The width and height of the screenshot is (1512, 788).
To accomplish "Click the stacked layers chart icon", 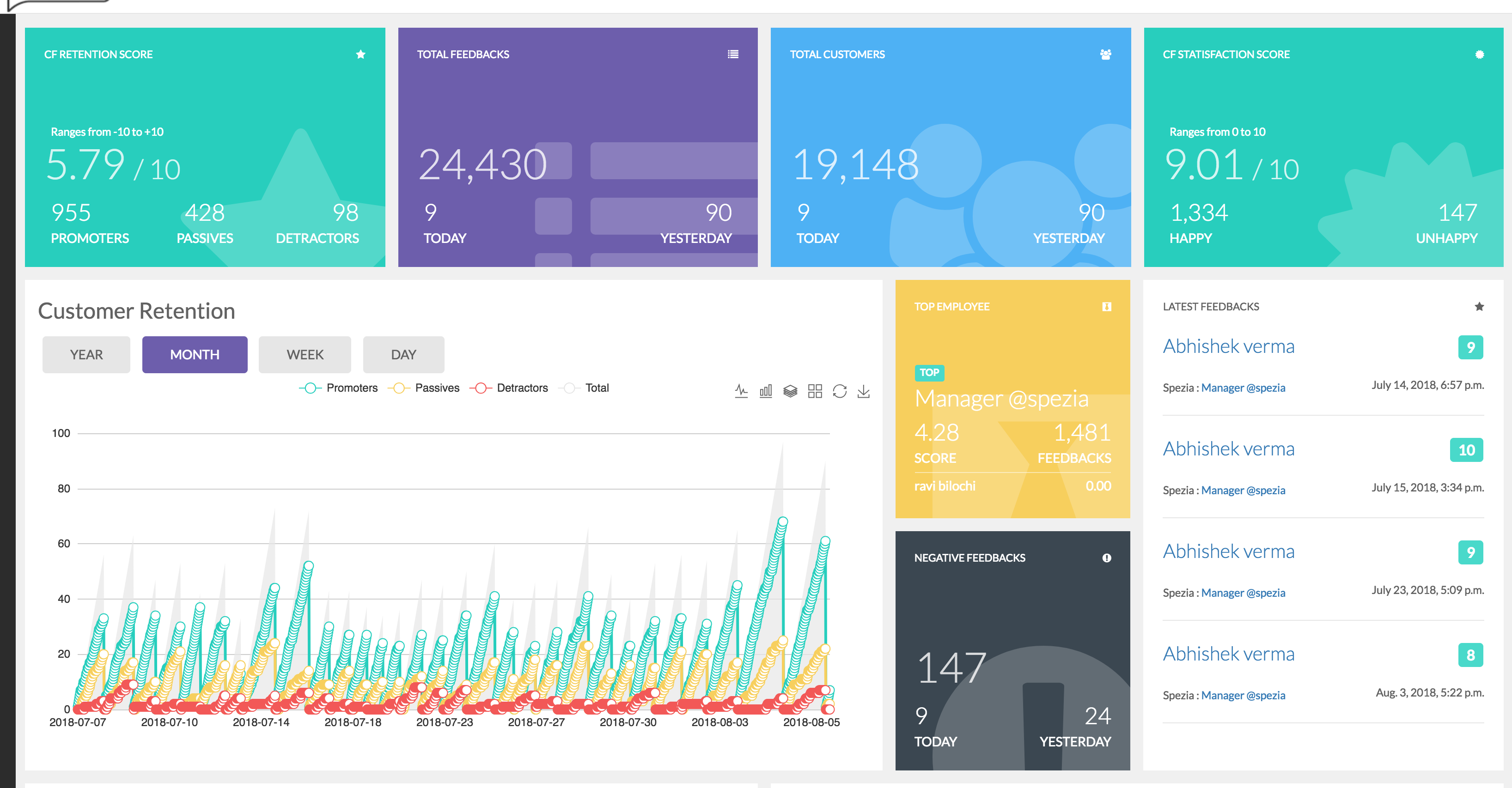I will [790, 391].
